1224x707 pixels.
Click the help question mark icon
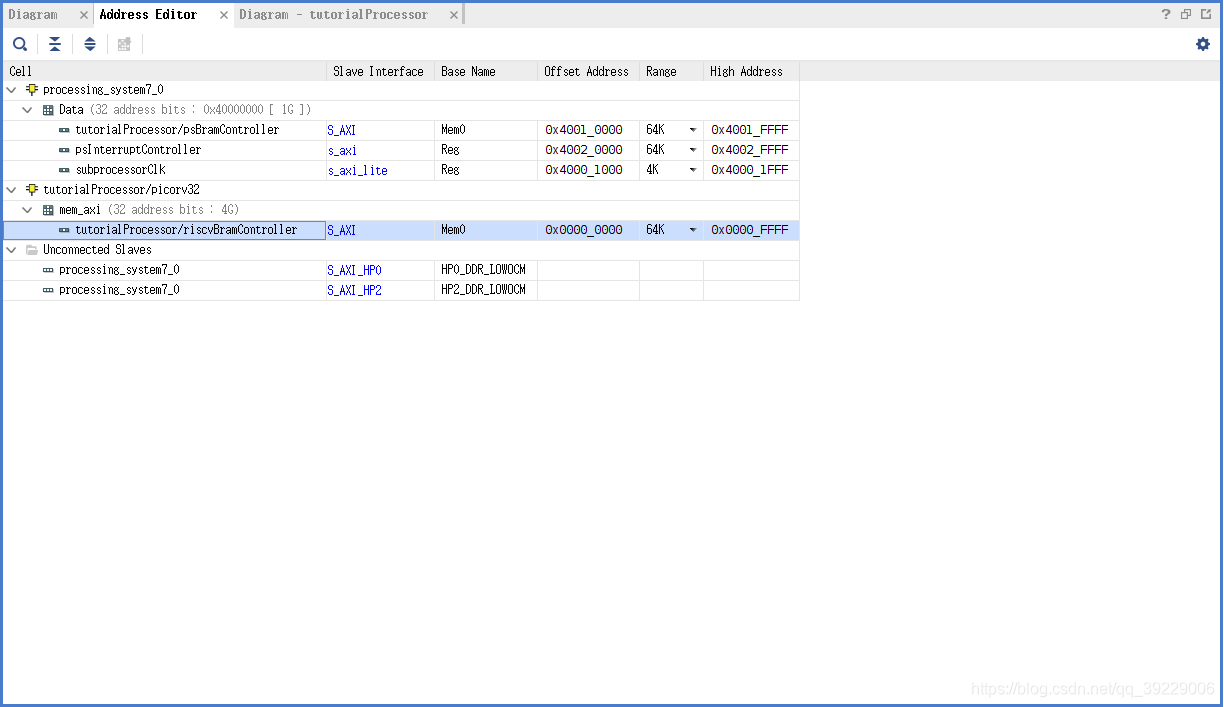[x=1166, y=14]
